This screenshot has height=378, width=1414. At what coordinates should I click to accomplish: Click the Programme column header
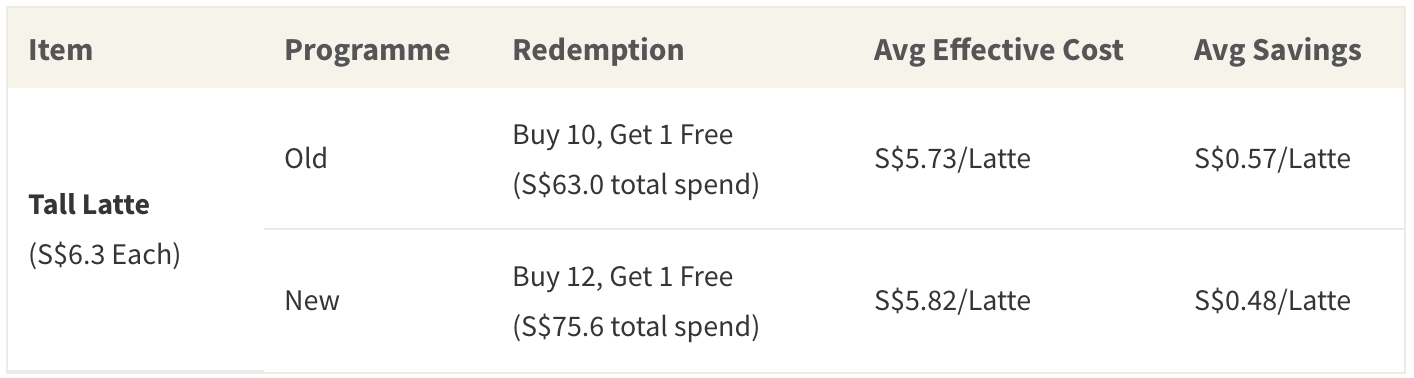coord(367,50)
